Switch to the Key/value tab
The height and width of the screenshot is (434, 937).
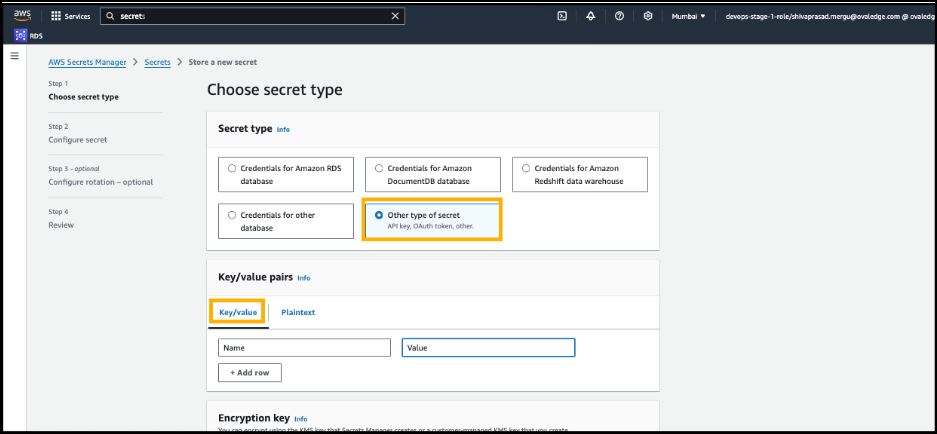point(238,313)
